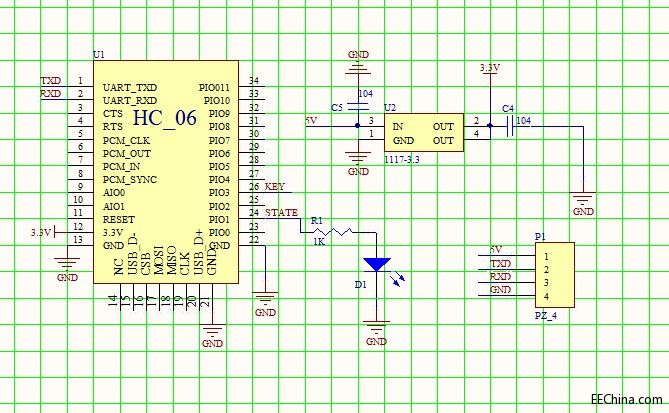Select the 3.3V power symbol above C4

[489, 69]
